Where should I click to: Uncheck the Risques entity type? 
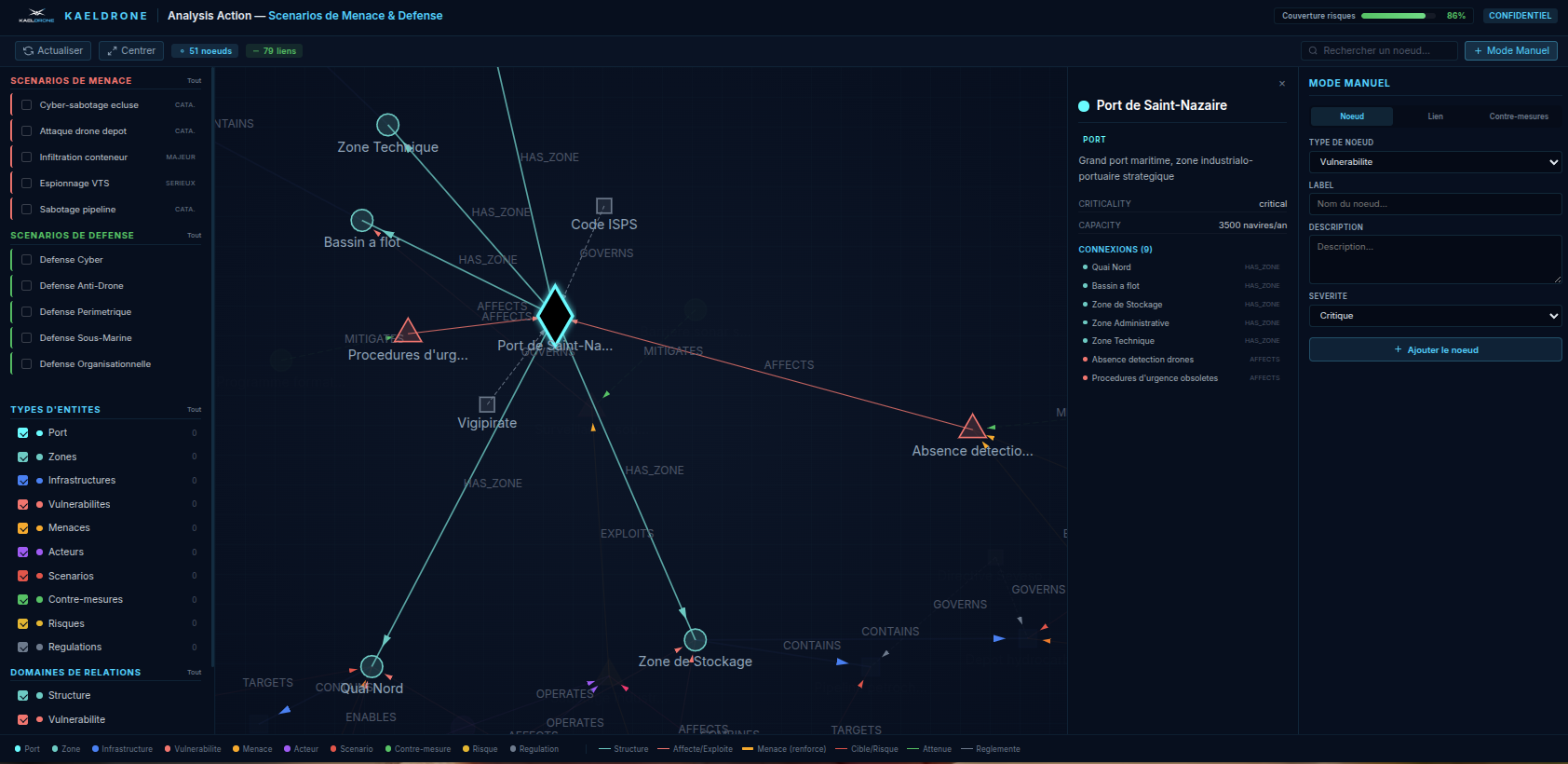tap(23, 623)
